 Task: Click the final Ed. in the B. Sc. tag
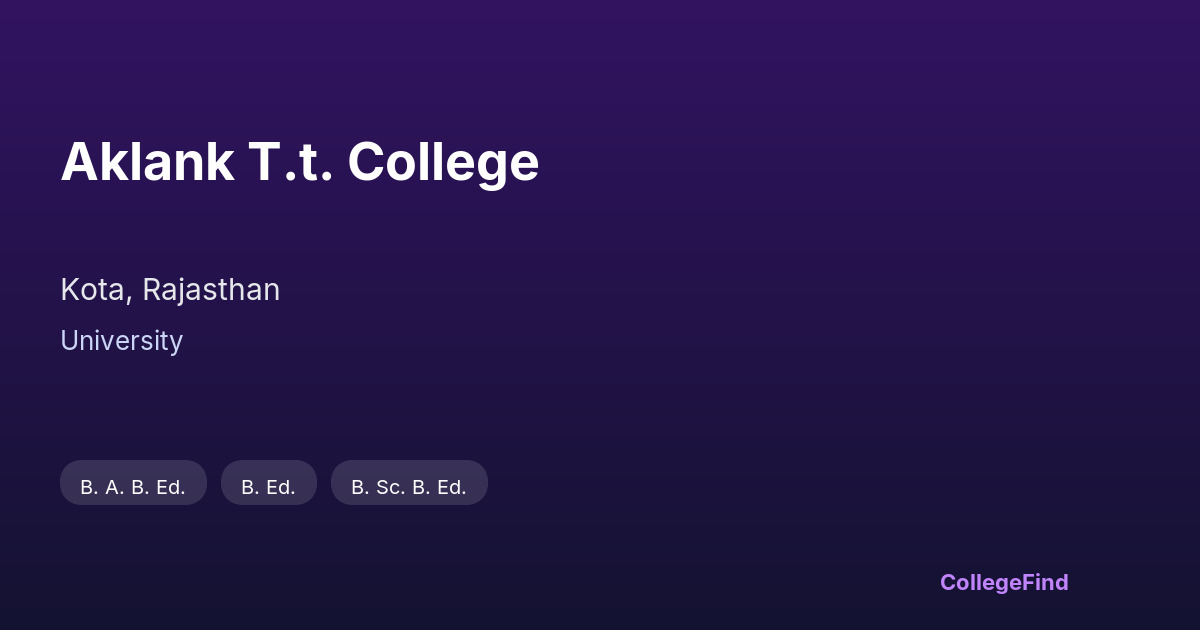pyautogui.click(x=450, y=487)
